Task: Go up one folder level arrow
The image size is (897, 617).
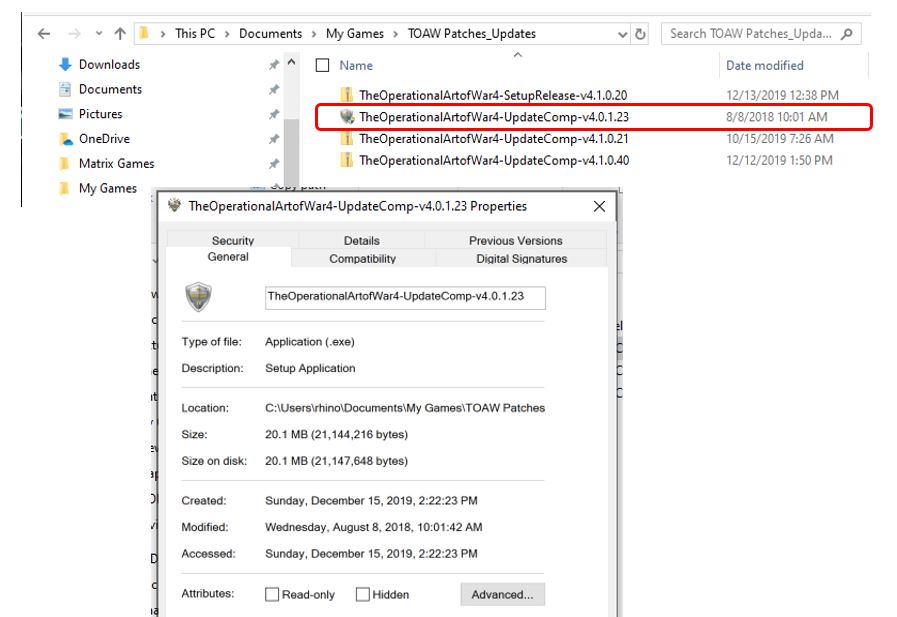Action: click(x=120, y=34)
